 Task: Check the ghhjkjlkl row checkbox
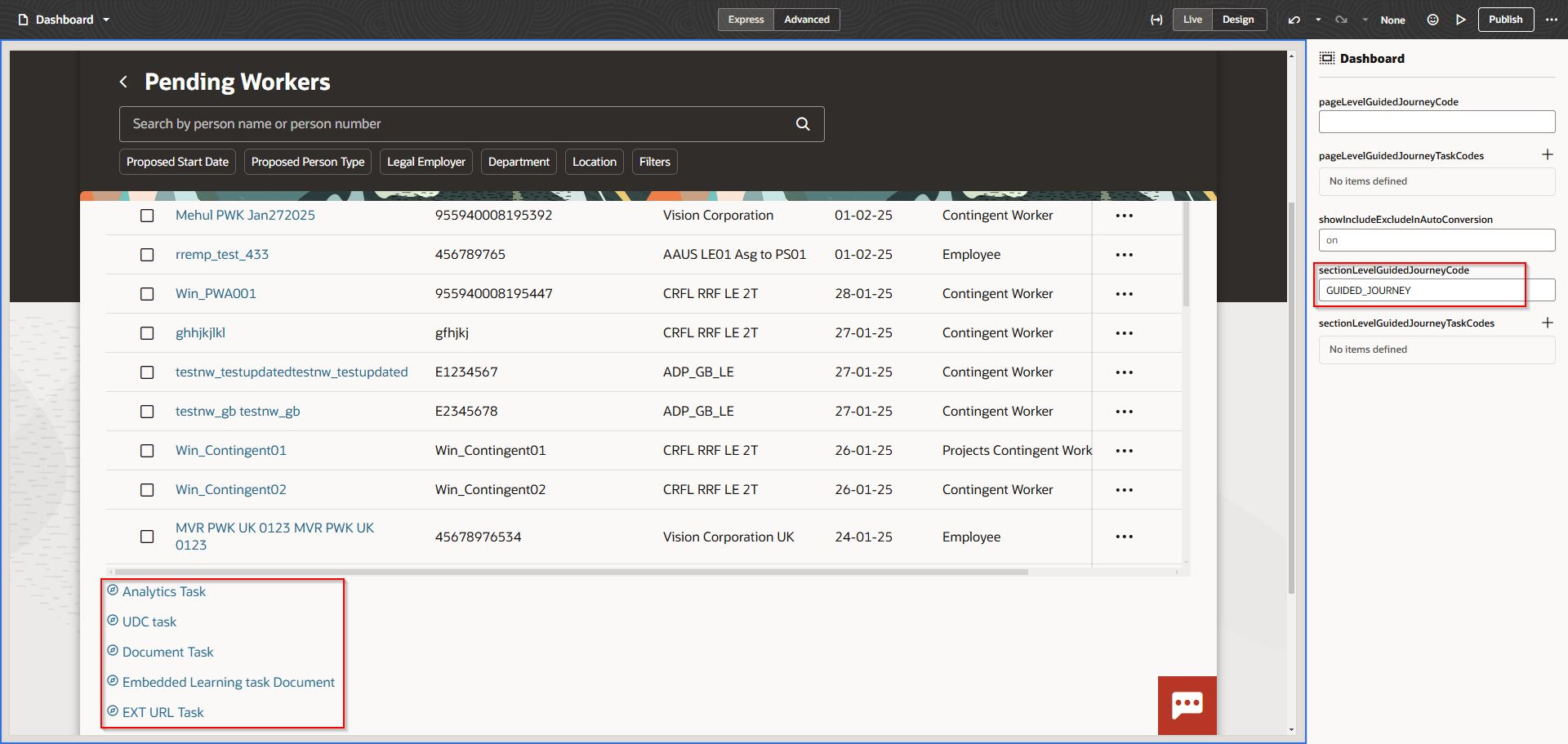coord(147,333)
